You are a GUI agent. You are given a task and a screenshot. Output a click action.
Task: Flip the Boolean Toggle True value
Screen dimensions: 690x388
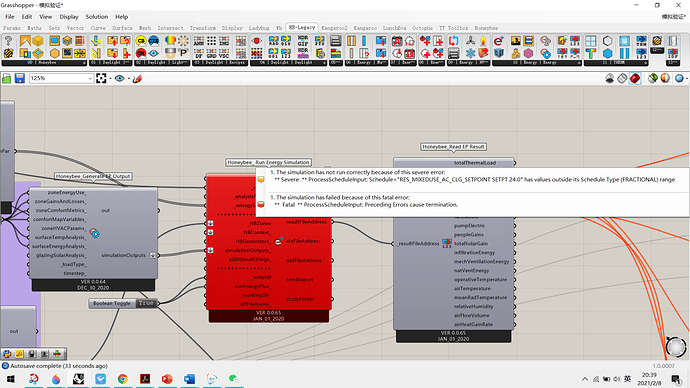(x=146, y=303)
